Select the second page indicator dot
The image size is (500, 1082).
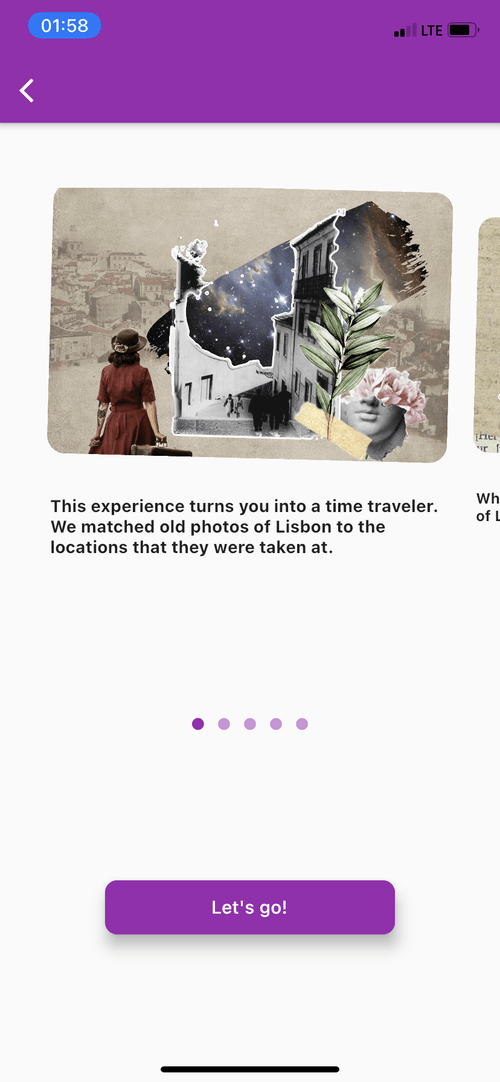coord(223,723)
